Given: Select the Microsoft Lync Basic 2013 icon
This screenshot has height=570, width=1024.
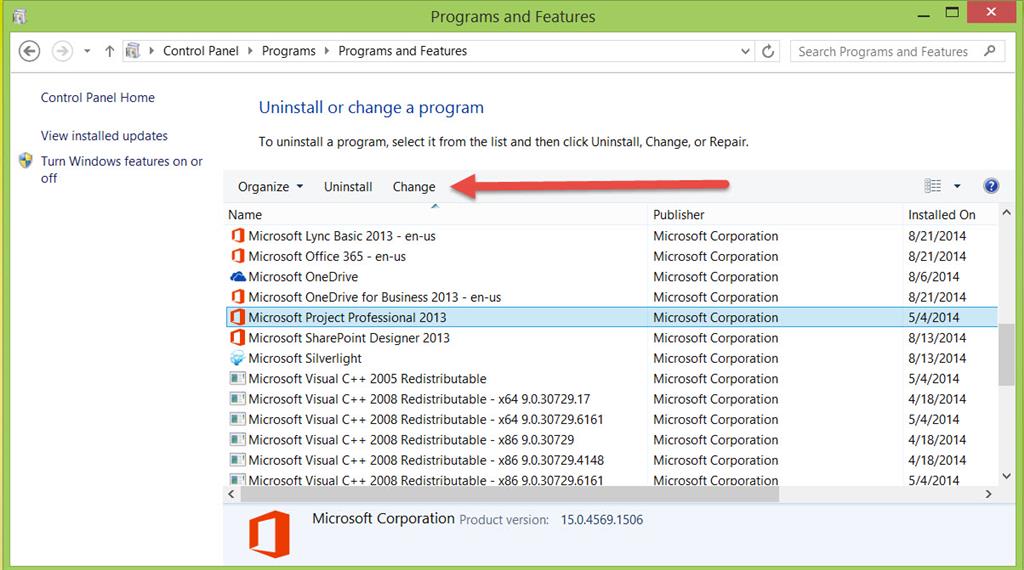Looking at the screenshot, I should click(238, 236).
